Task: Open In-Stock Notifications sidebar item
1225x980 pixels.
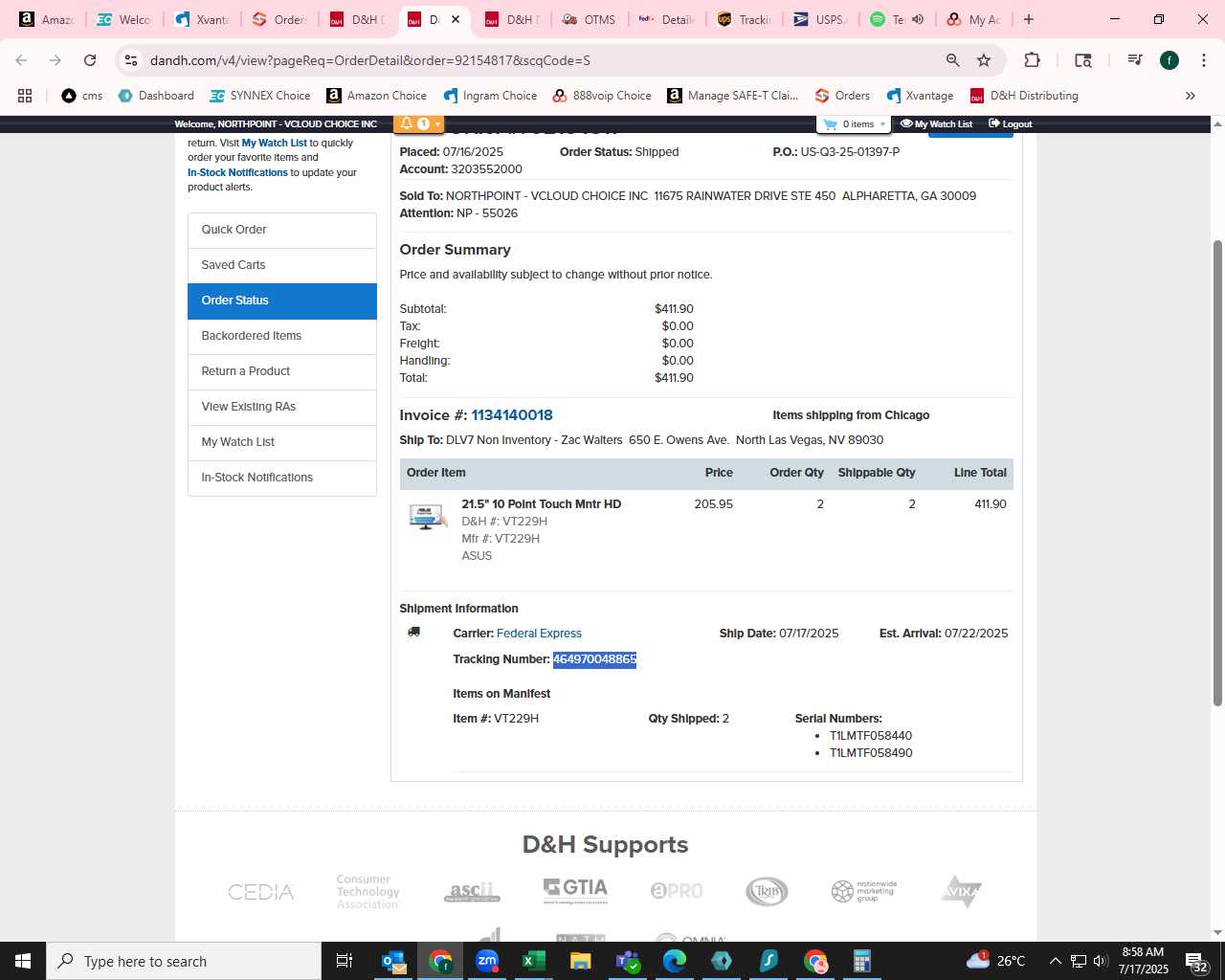Action: [282, 478]
